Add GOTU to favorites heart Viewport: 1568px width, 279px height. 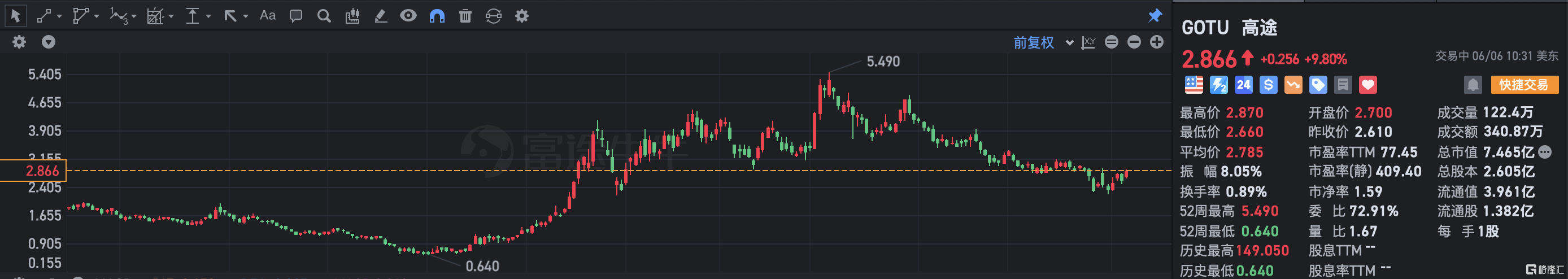click(1367, 85)
